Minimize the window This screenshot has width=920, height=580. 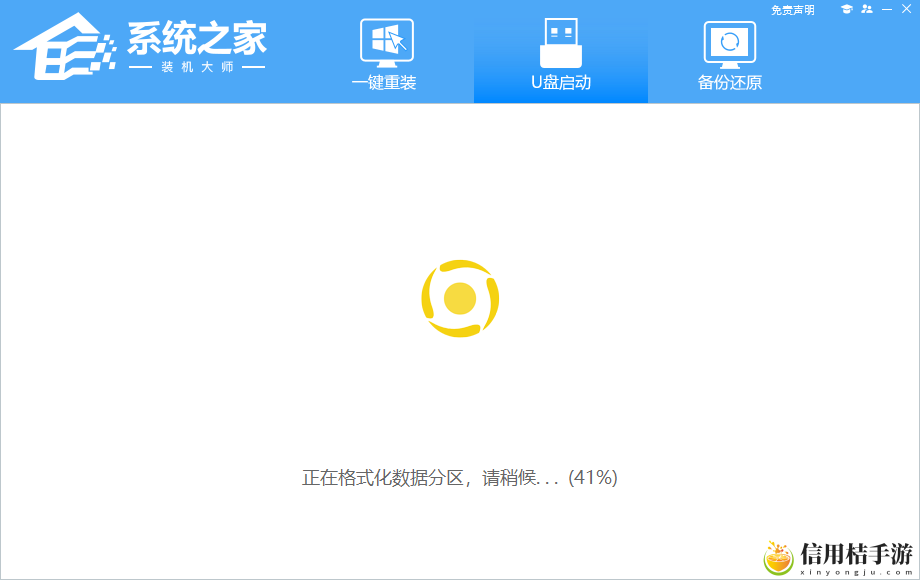tap(887, 9)
